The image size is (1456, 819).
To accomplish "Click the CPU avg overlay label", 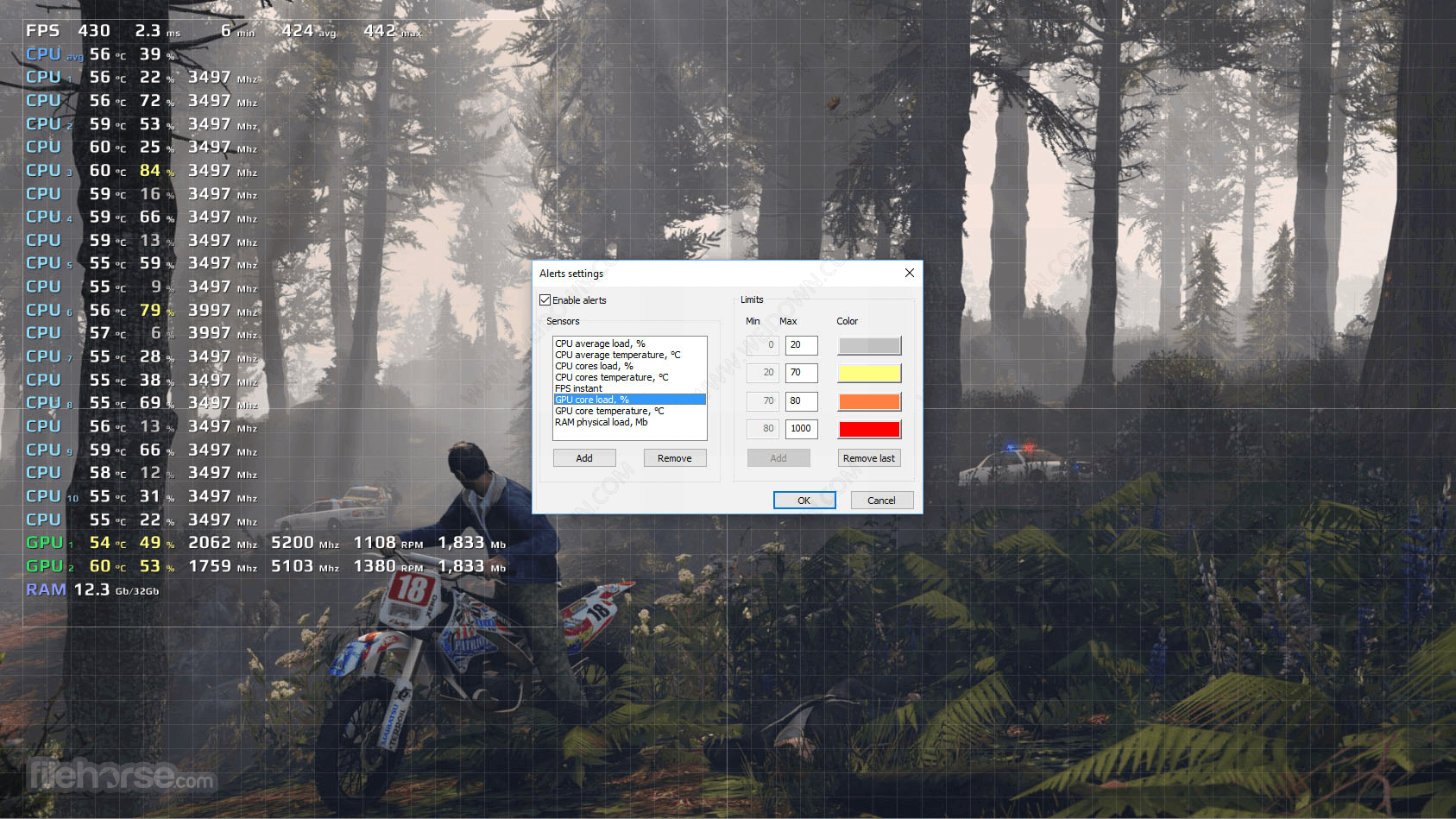I will click(54, 54).
